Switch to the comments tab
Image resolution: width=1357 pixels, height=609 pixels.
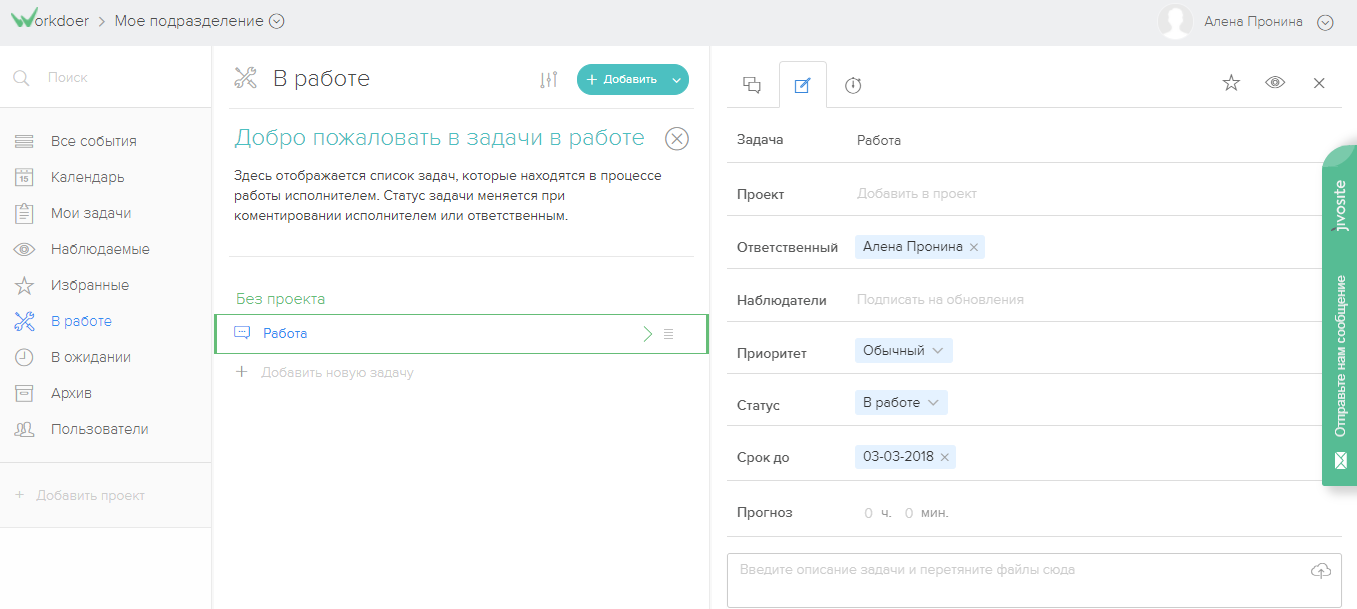[x=752, y=83]
